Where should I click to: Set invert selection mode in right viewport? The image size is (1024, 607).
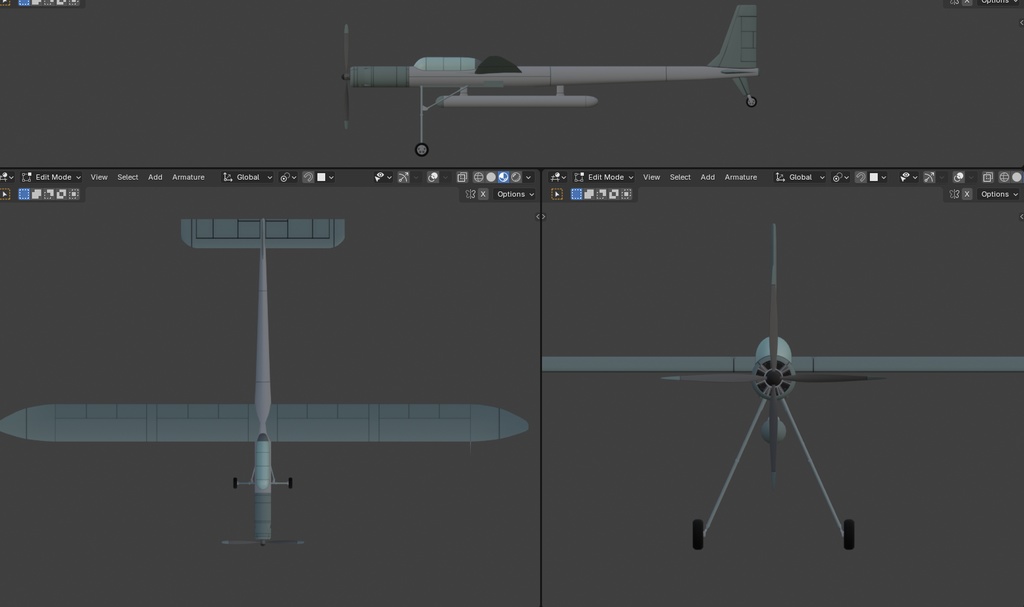pos(614,194)
